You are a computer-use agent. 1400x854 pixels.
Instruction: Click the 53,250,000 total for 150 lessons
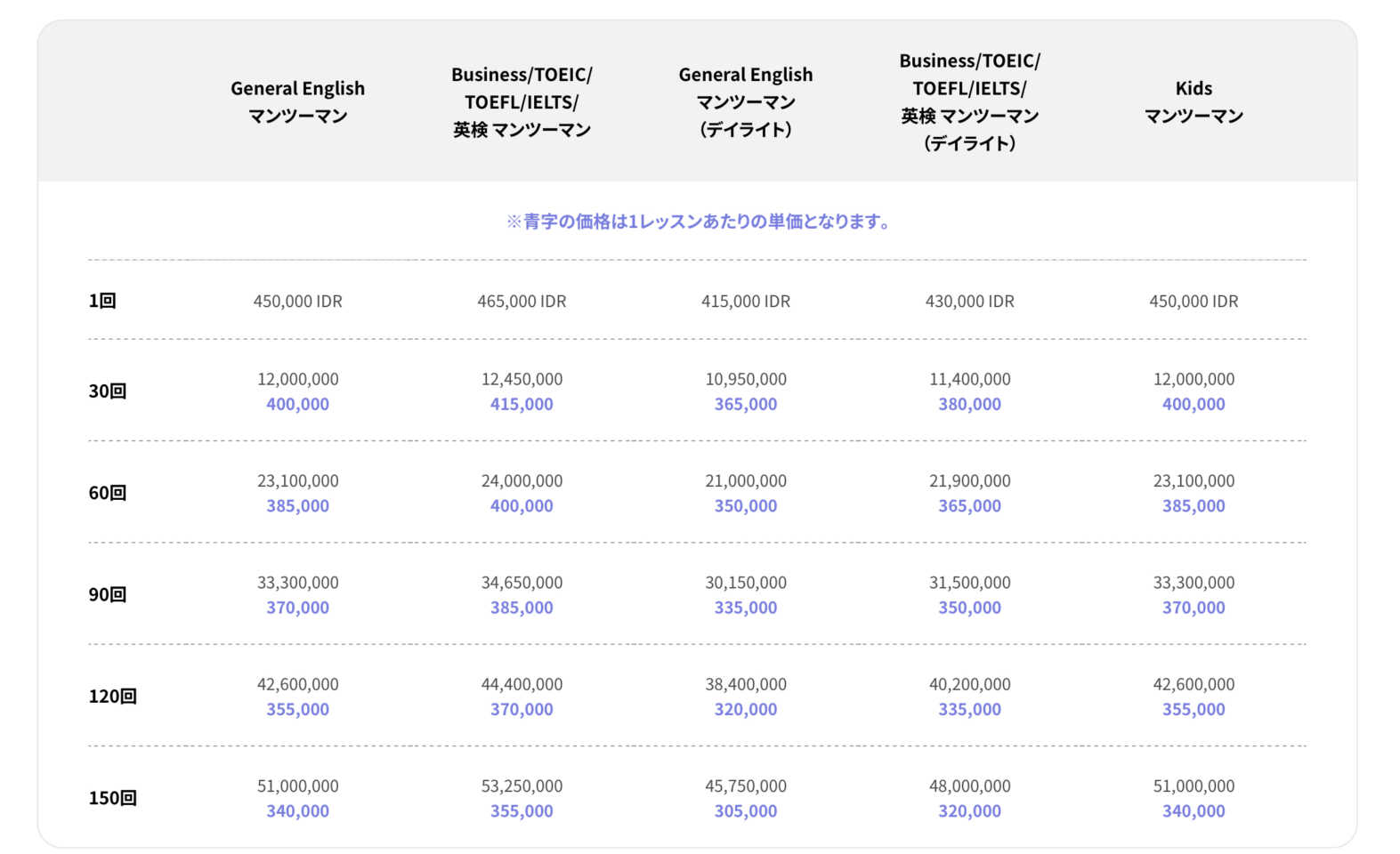tap(522, 786)
